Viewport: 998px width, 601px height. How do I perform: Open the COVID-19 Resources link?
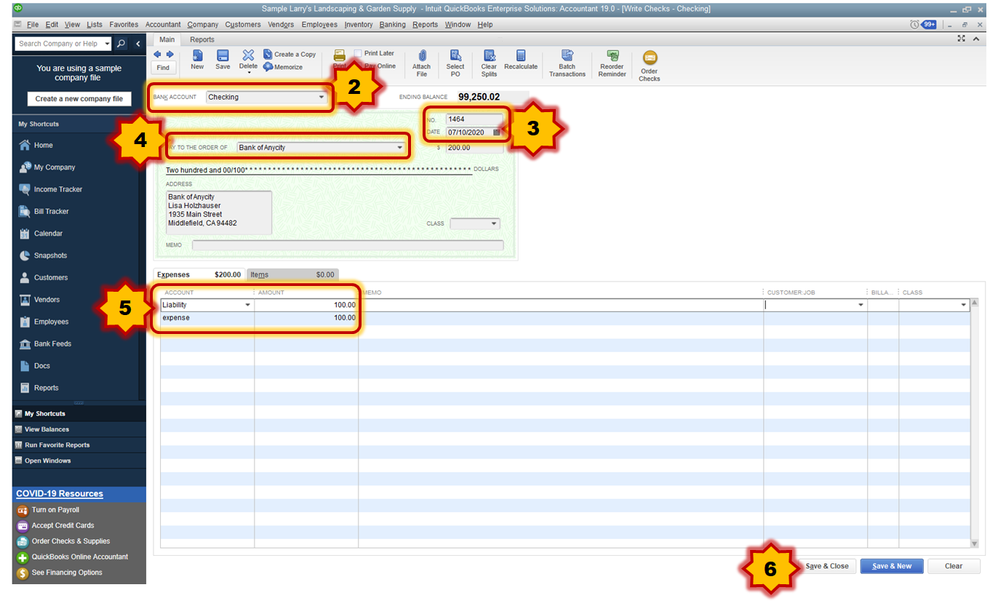click(x=59, y=494)
